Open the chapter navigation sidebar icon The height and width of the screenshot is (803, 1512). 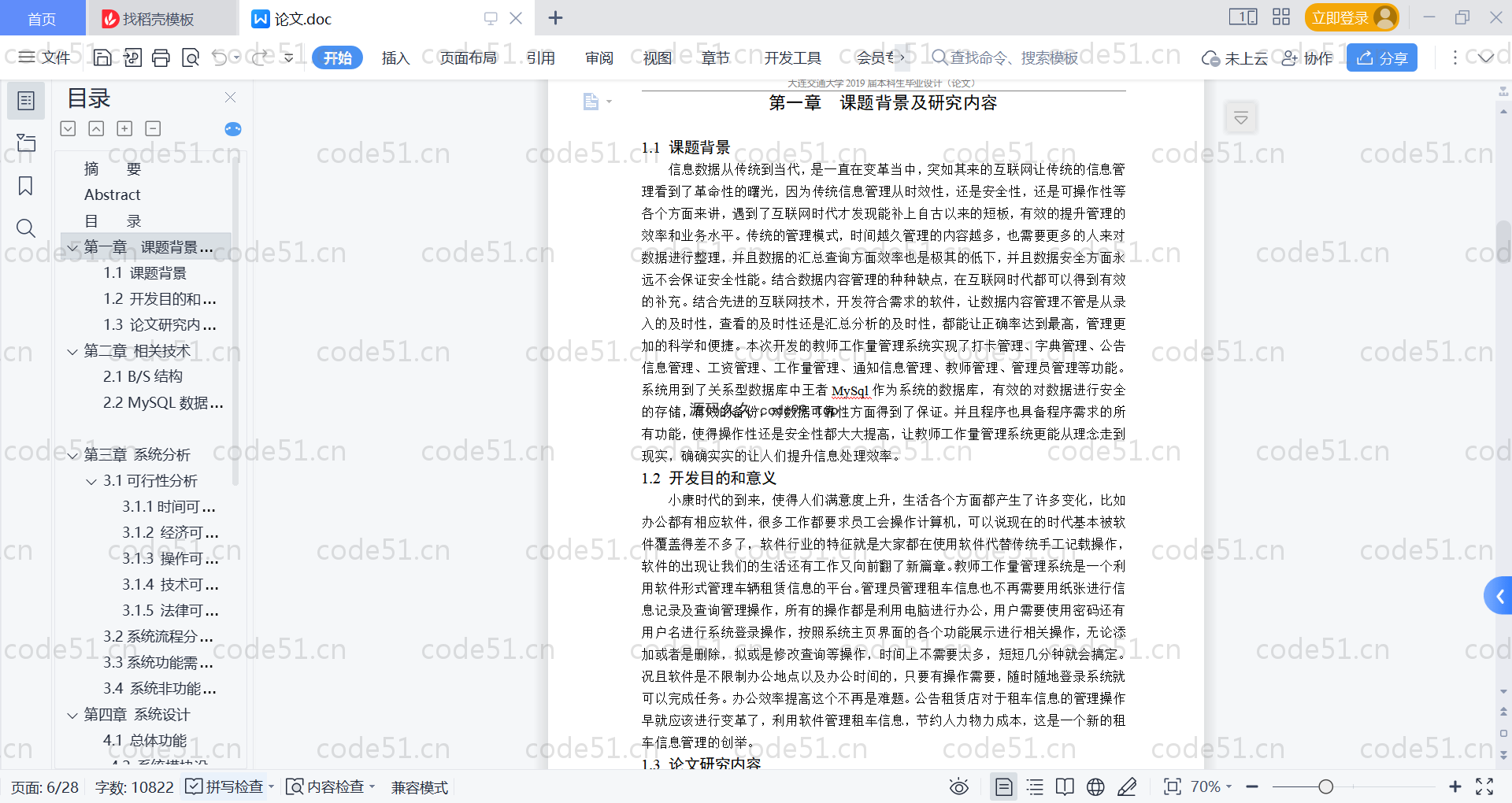click(x=26, y=142)
